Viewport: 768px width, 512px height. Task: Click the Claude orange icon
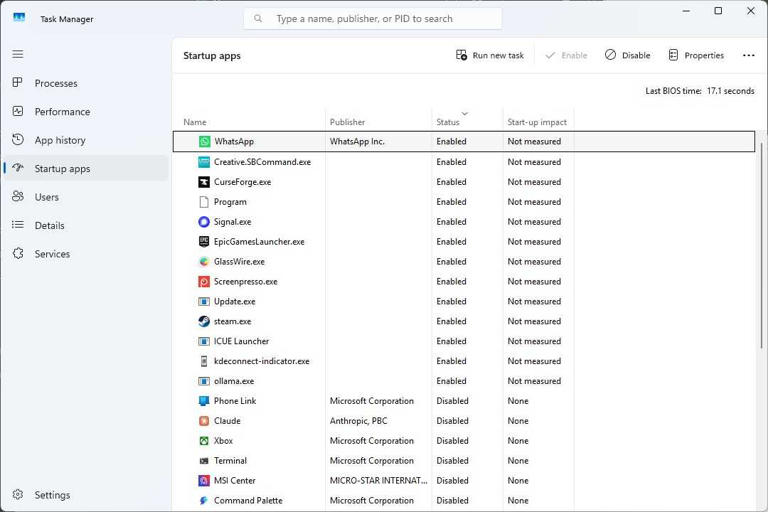click(x=204, y=421)
